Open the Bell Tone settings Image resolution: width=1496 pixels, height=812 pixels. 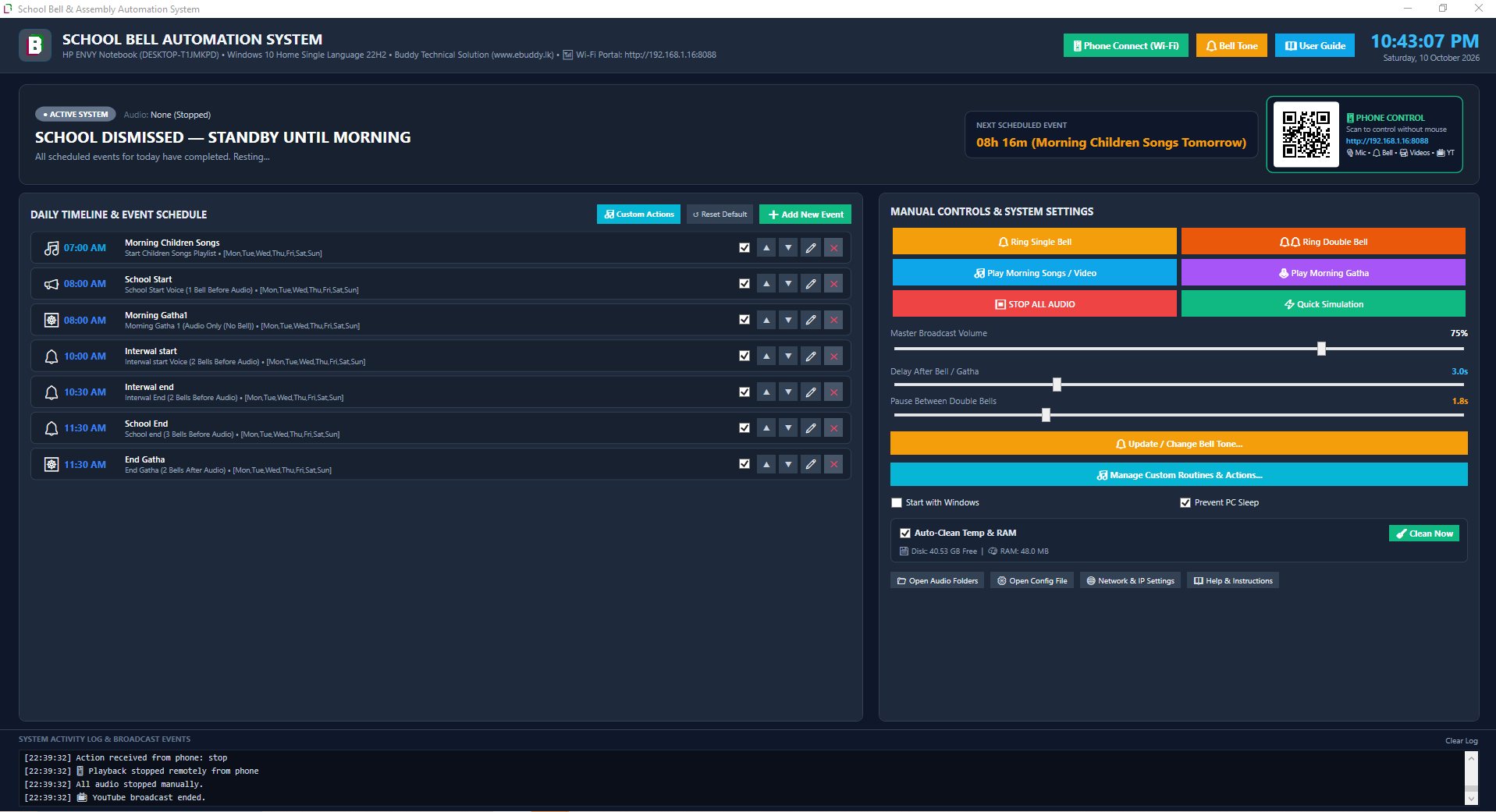coord(1231,45)
